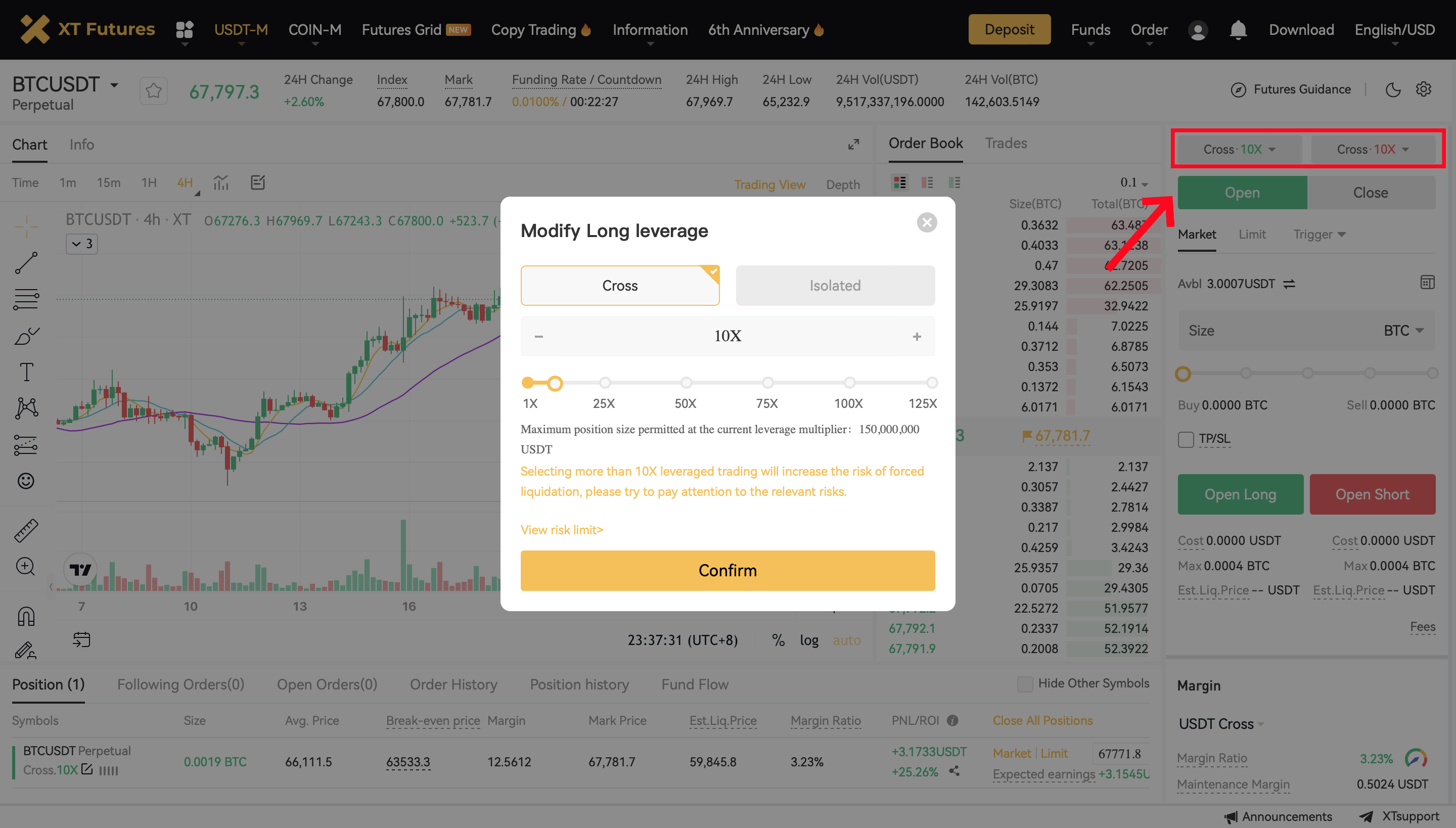Open the calculator icon beside available balance
Viewport: 1456px width, 828px height.
pyautogui.click(x=1427, y=283)
